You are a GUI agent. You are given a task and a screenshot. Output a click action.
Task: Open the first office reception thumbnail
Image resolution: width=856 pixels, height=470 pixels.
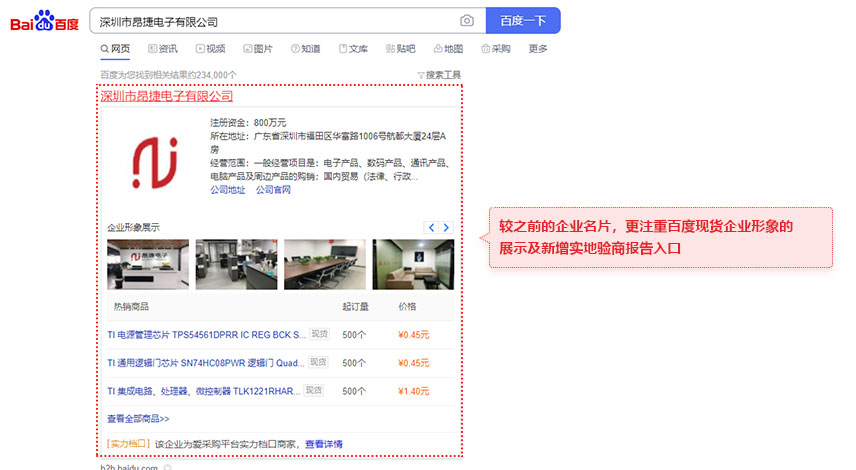(x=147, y=265)
